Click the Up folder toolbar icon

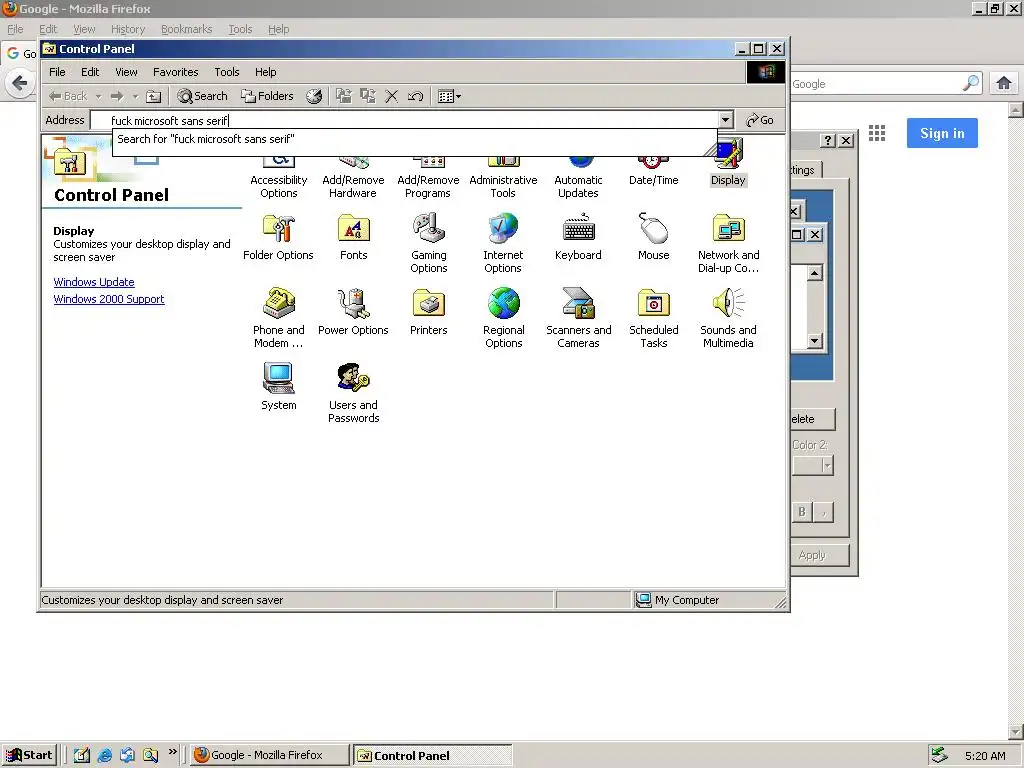point(153,96)
